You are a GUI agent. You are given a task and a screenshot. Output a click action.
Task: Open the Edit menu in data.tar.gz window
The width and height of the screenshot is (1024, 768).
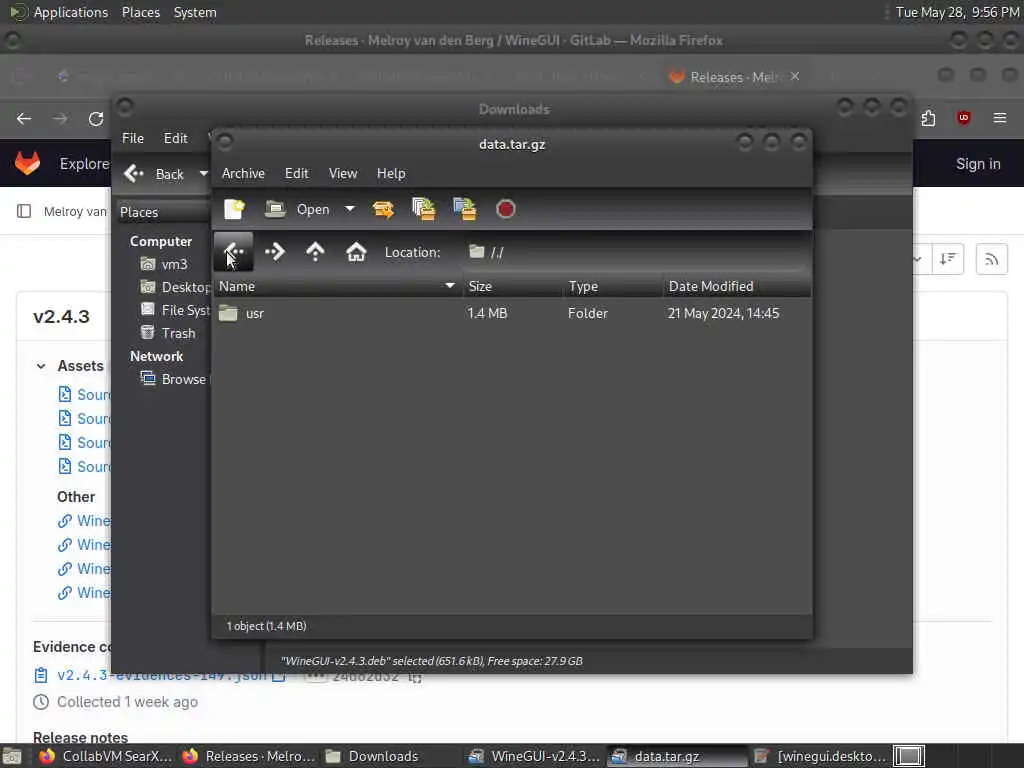point(296,174)
